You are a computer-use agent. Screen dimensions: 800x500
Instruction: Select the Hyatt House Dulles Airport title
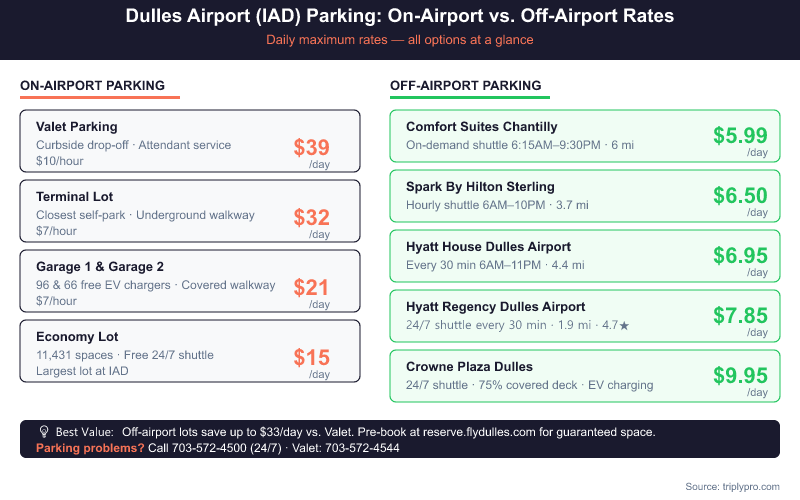[x=488, y=247]
